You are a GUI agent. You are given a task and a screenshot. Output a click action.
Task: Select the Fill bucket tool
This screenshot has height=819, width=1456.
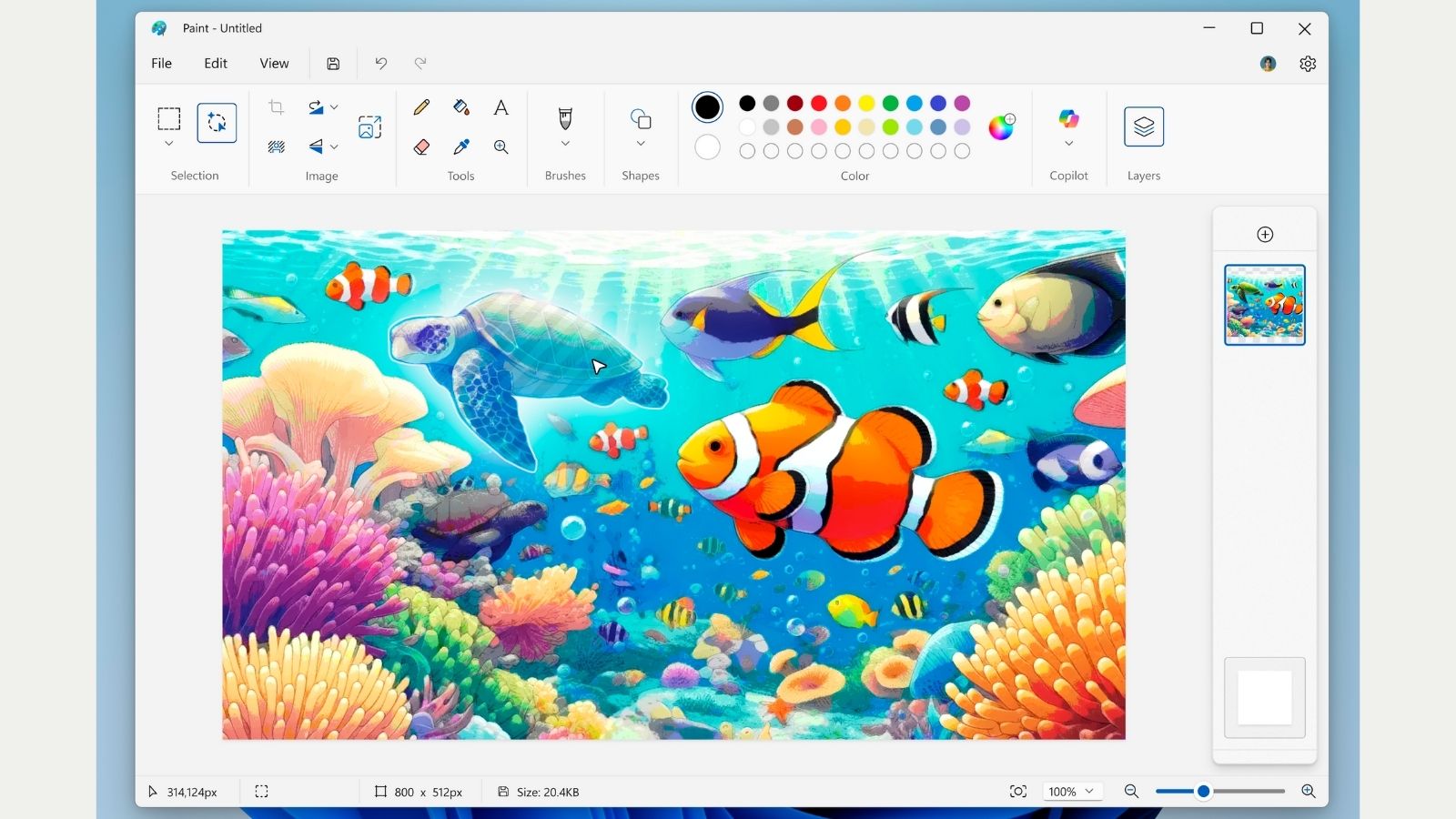pos(461,107)
